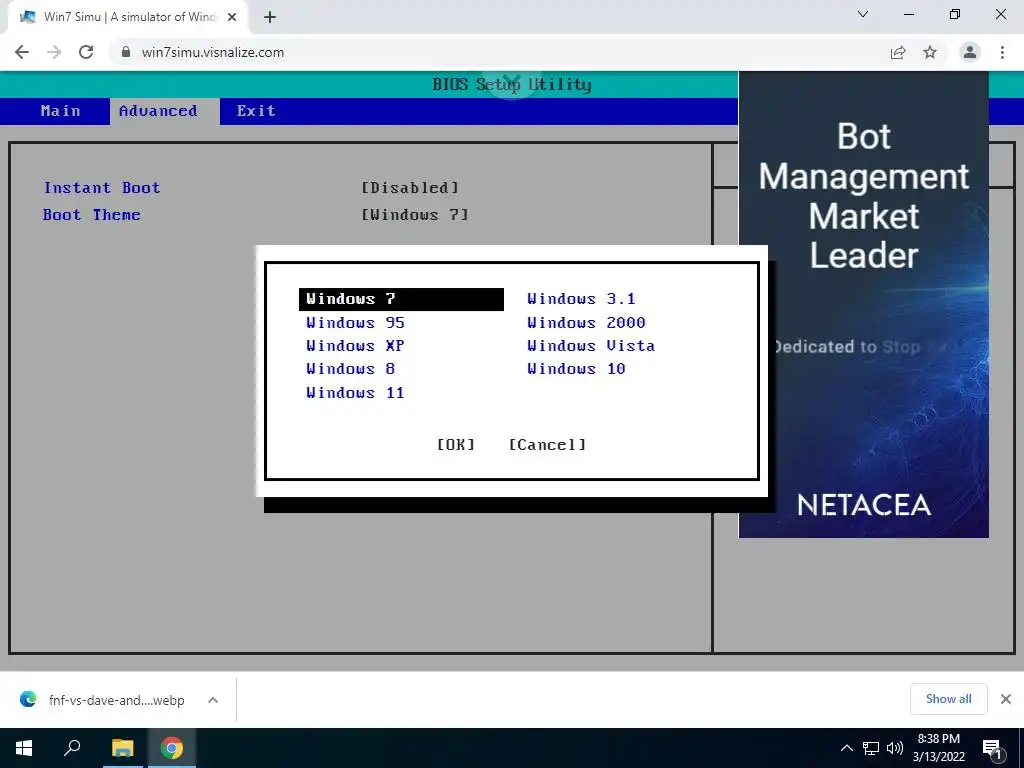Open the Windows Start menu

[x=24, y=748]
